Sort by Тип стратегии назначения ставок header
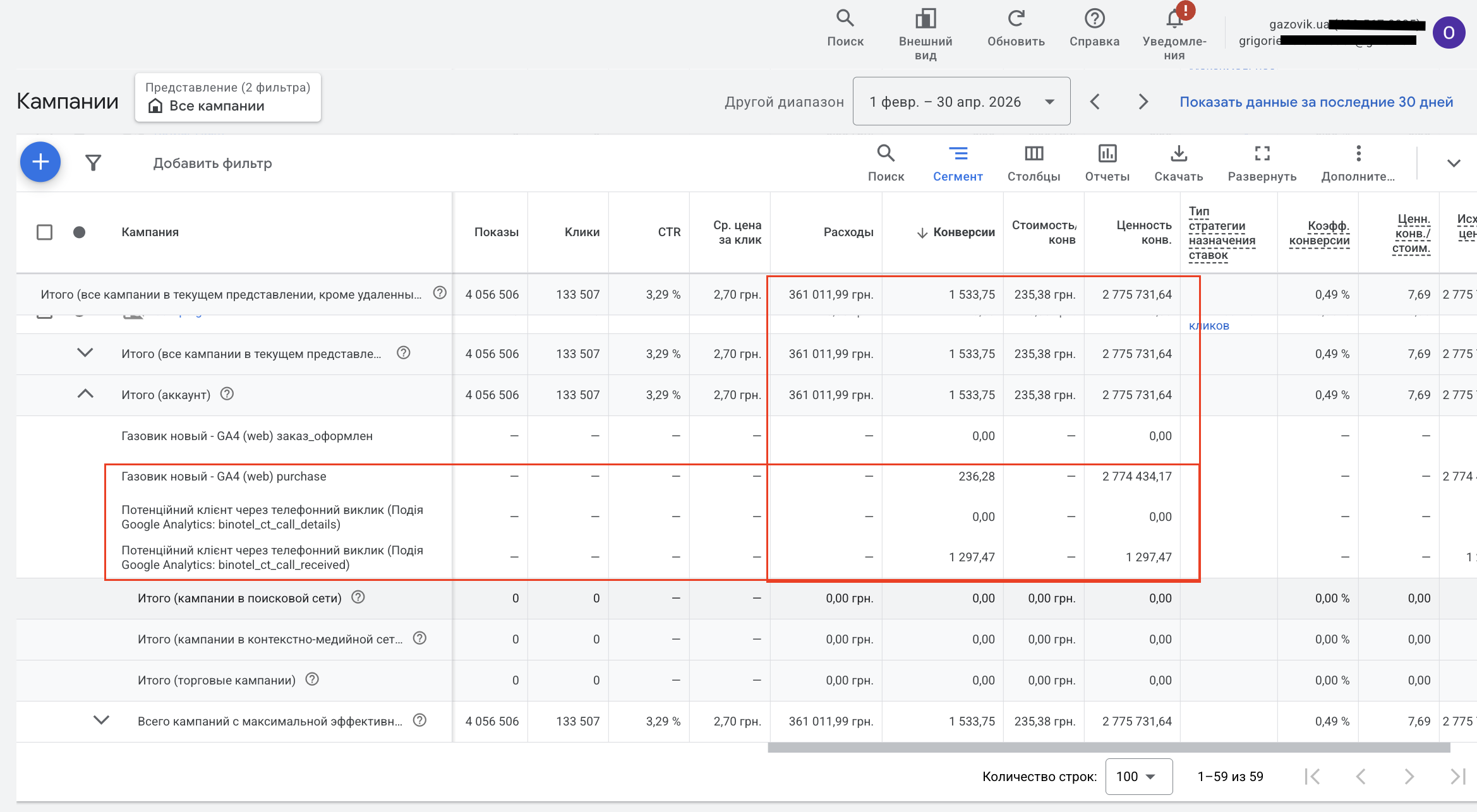This screenshot has width=1477, height=812. coord(1222,233)
